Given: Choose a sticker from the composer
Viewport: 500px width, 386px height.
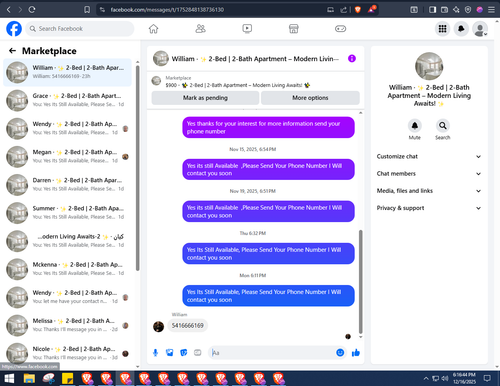Looking at the screenshot, I should 184,353.
